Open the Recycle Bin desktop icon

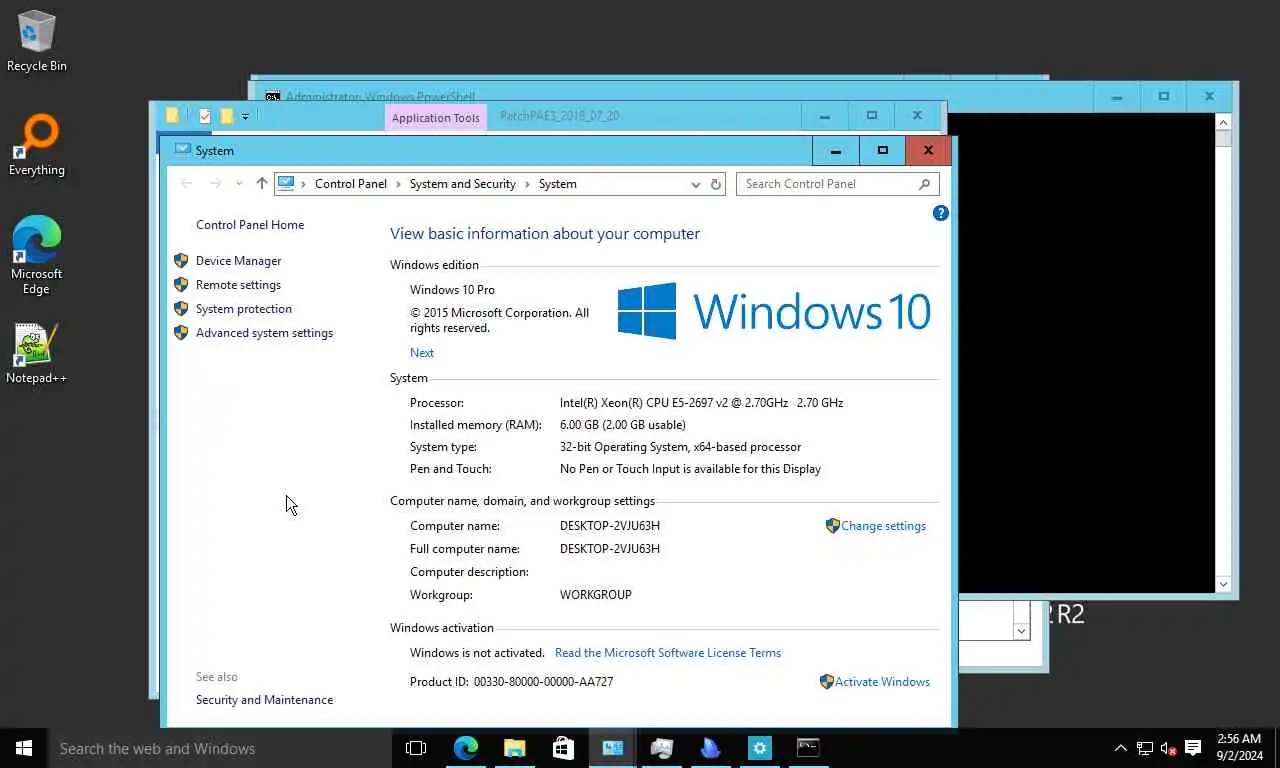click(36, 41)
